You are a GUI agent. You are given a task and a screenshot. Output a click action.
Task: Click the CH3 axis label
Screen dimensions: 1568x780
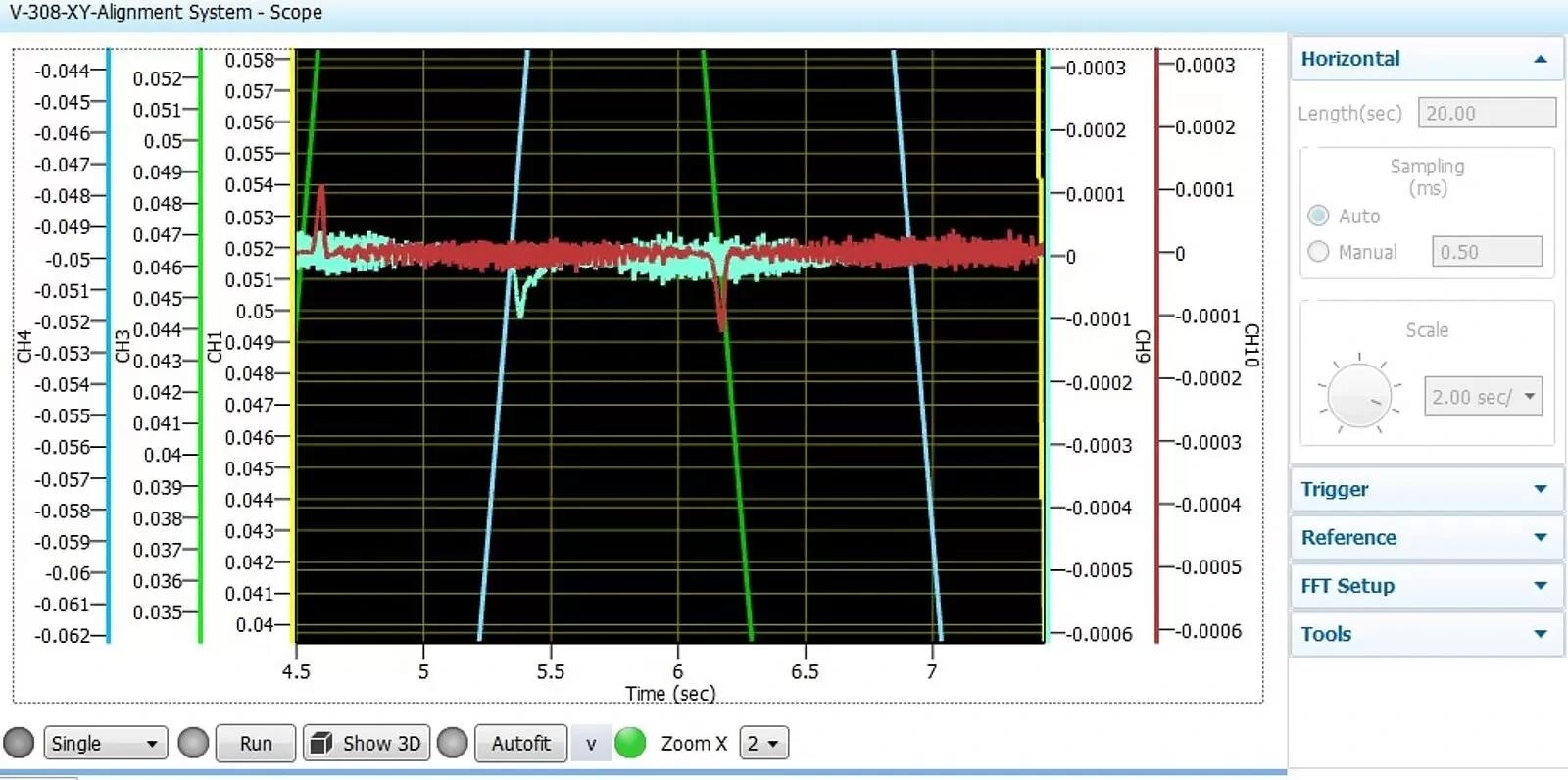[122, 346]
